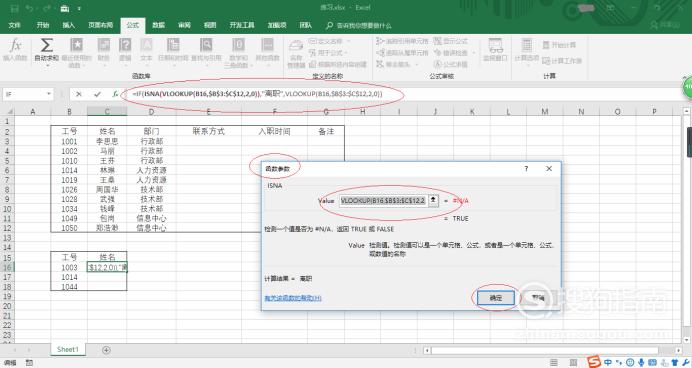
Task: Open the Review tab
Action: [184, 25]
